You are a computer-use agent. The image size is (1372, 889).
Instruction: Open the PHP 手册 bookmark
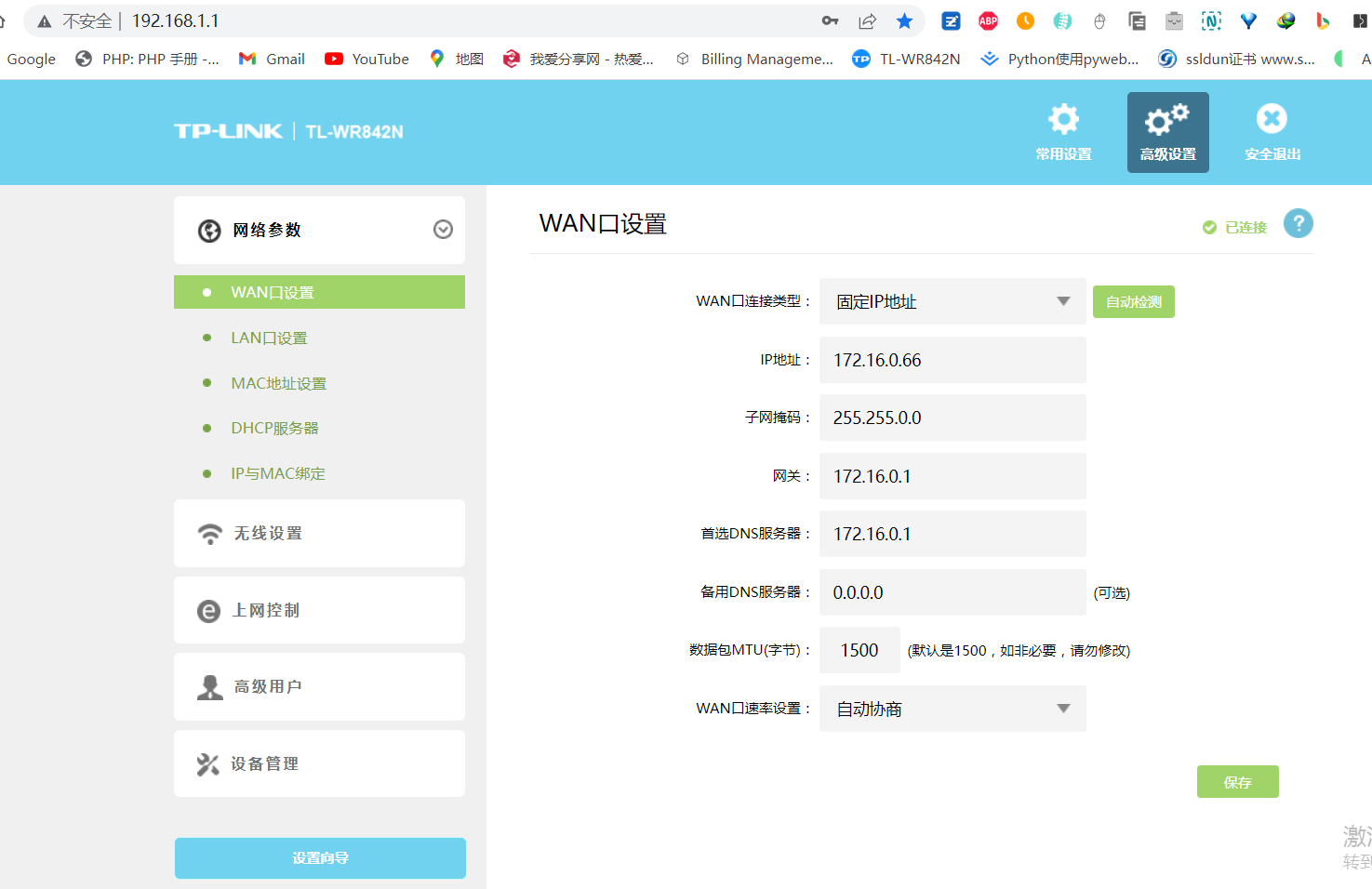(x=147, y=59)
